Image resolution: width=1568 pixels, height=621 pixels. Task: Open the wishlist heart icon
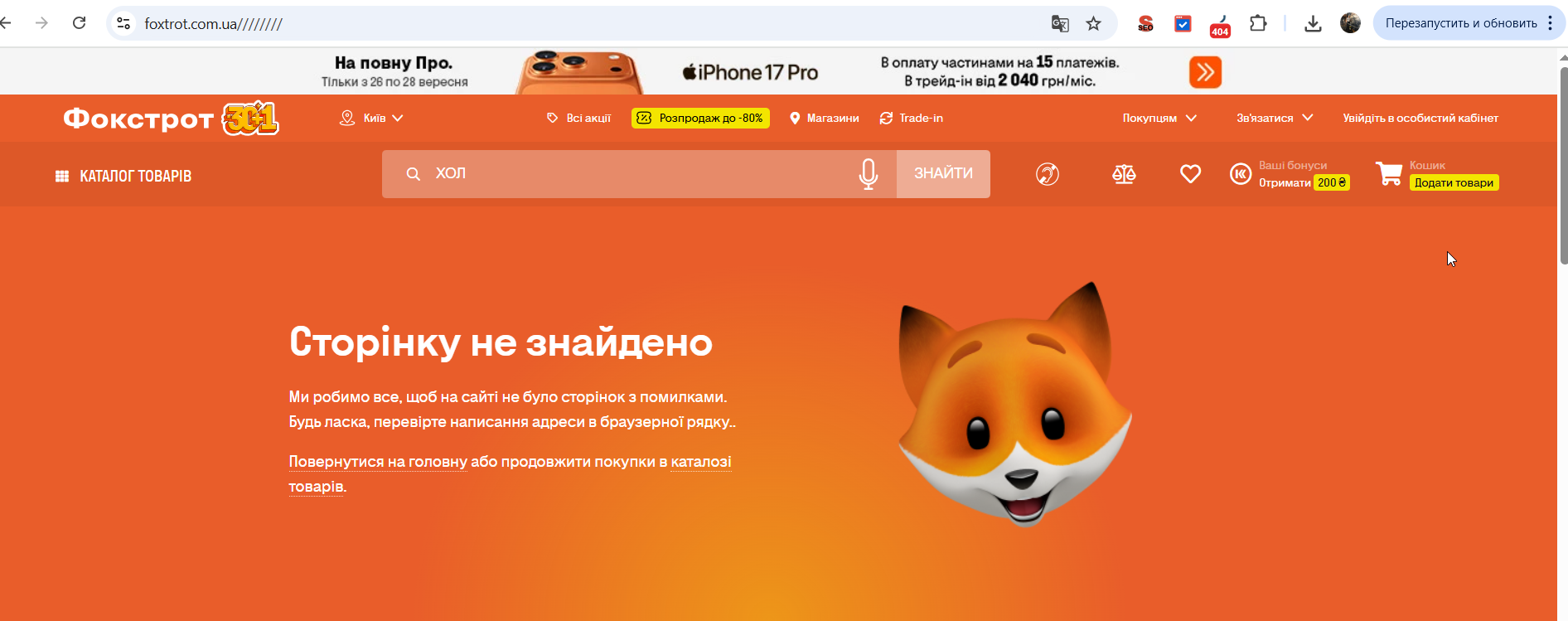(1190, 174)
